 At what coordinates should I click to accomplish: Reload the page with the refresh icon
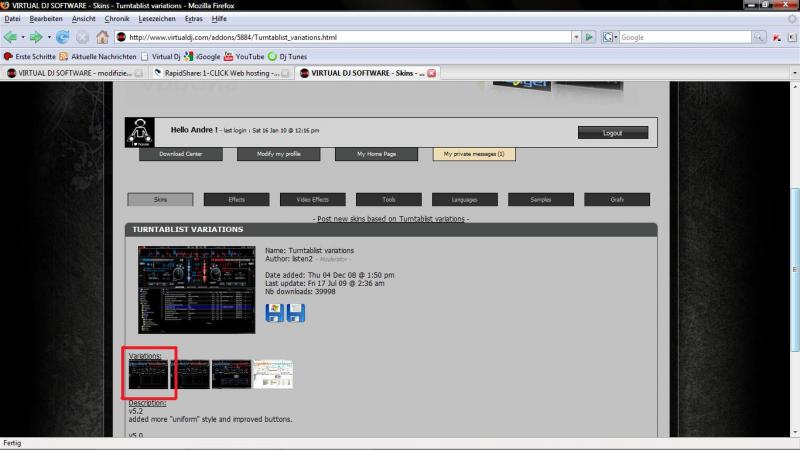[63, 37]
